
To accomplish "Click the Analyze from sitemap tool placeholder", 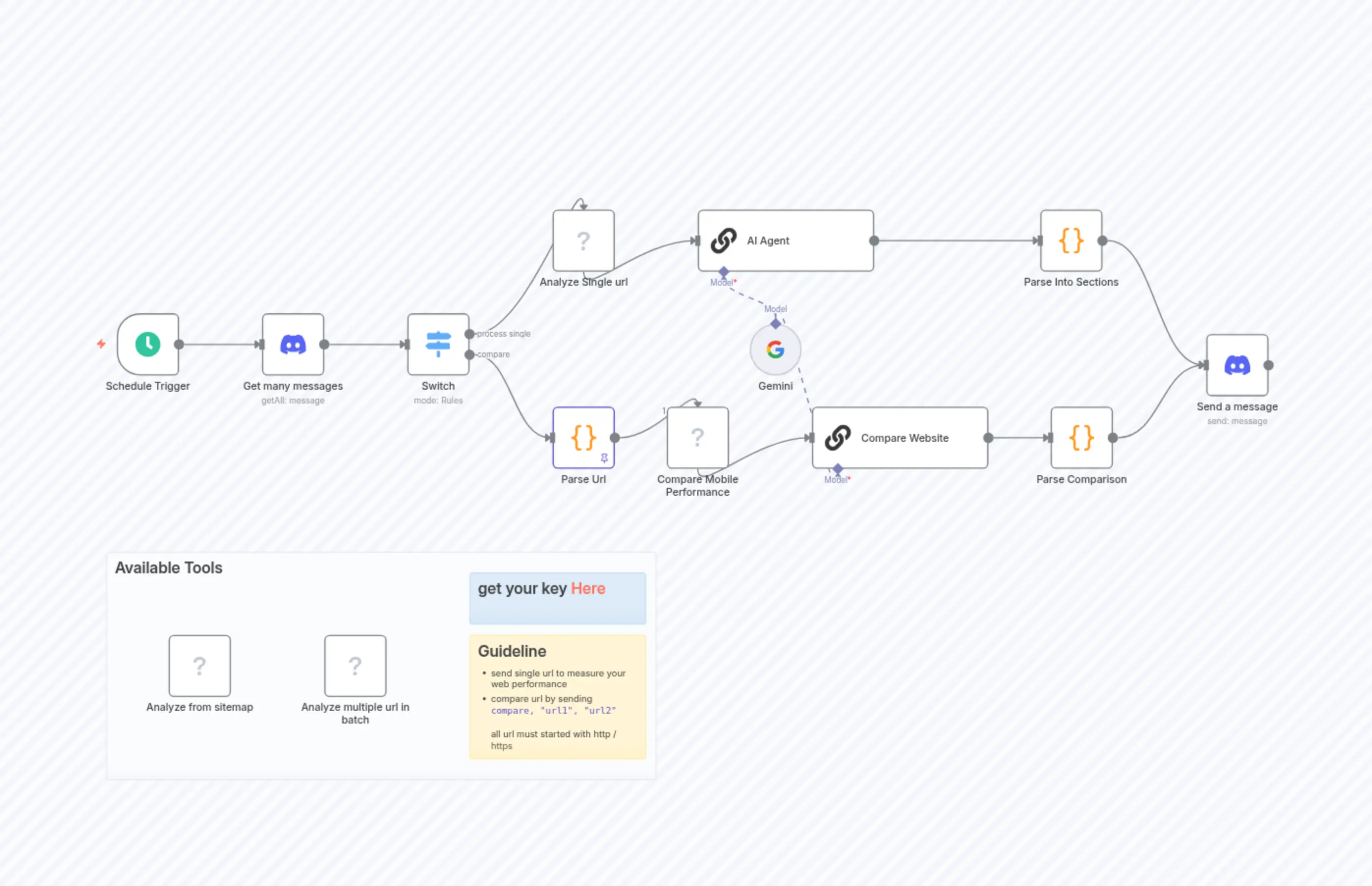I will click(199, 666).
